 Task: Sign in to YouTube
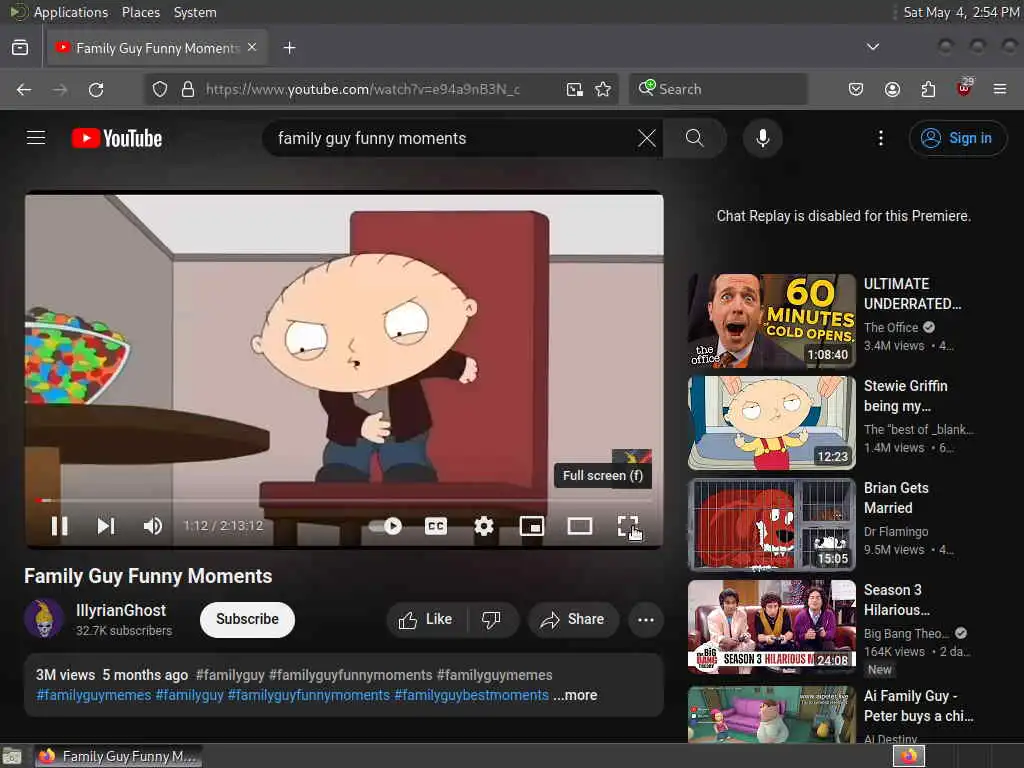pyautogui.click(x=957, y=138)
